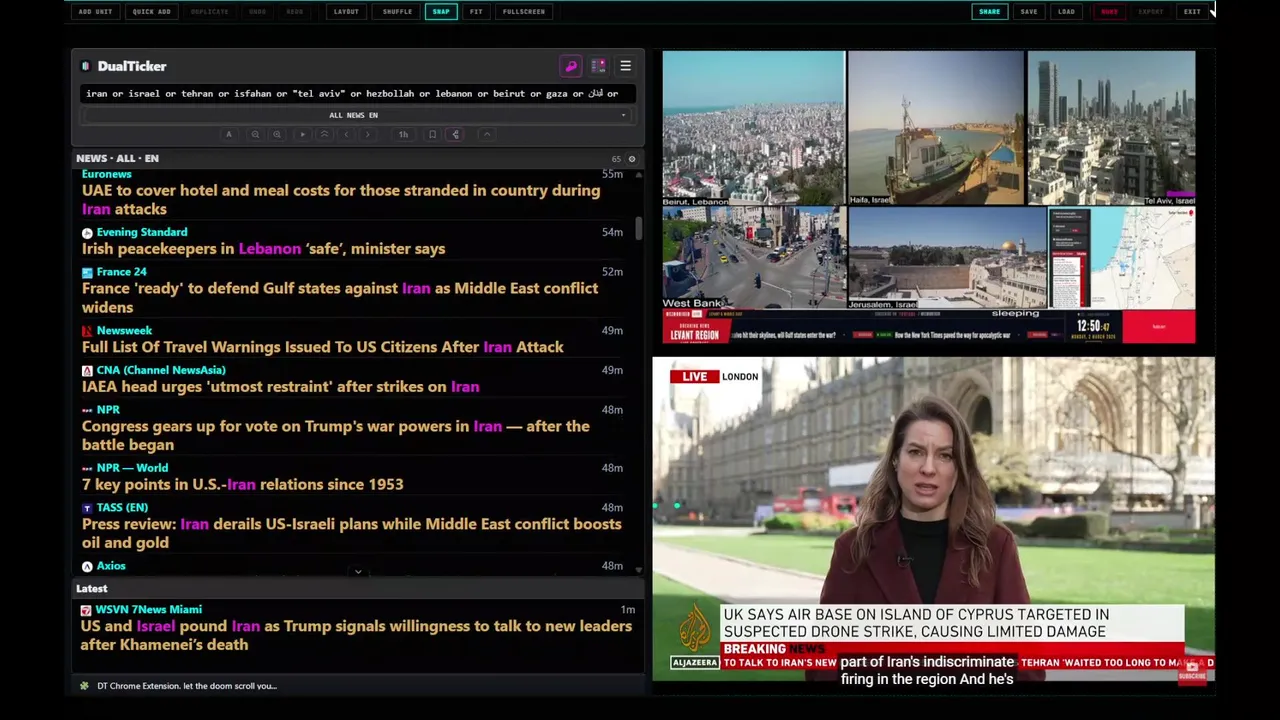The height and width of the screenshot is (720, 1280).
Task: Select the Haifa, Israel webcam thumbnail
Action: [x=935, y=129]
